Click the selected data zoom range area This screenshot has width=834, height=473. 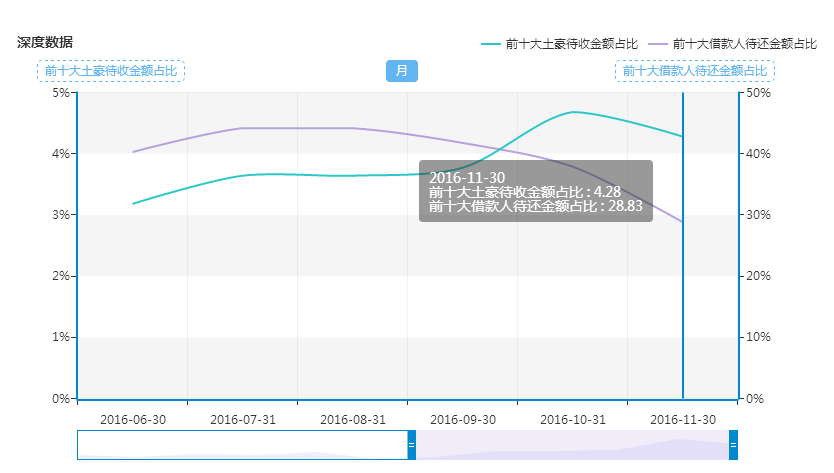coord(572,445)
